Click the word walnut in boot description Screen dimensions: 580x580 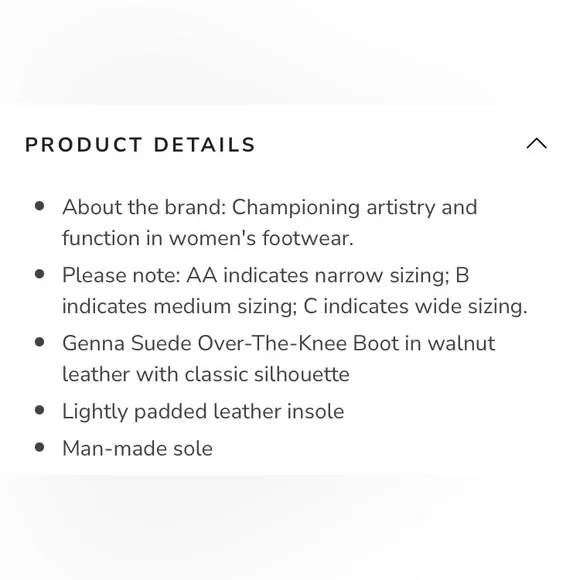(461, 343)
